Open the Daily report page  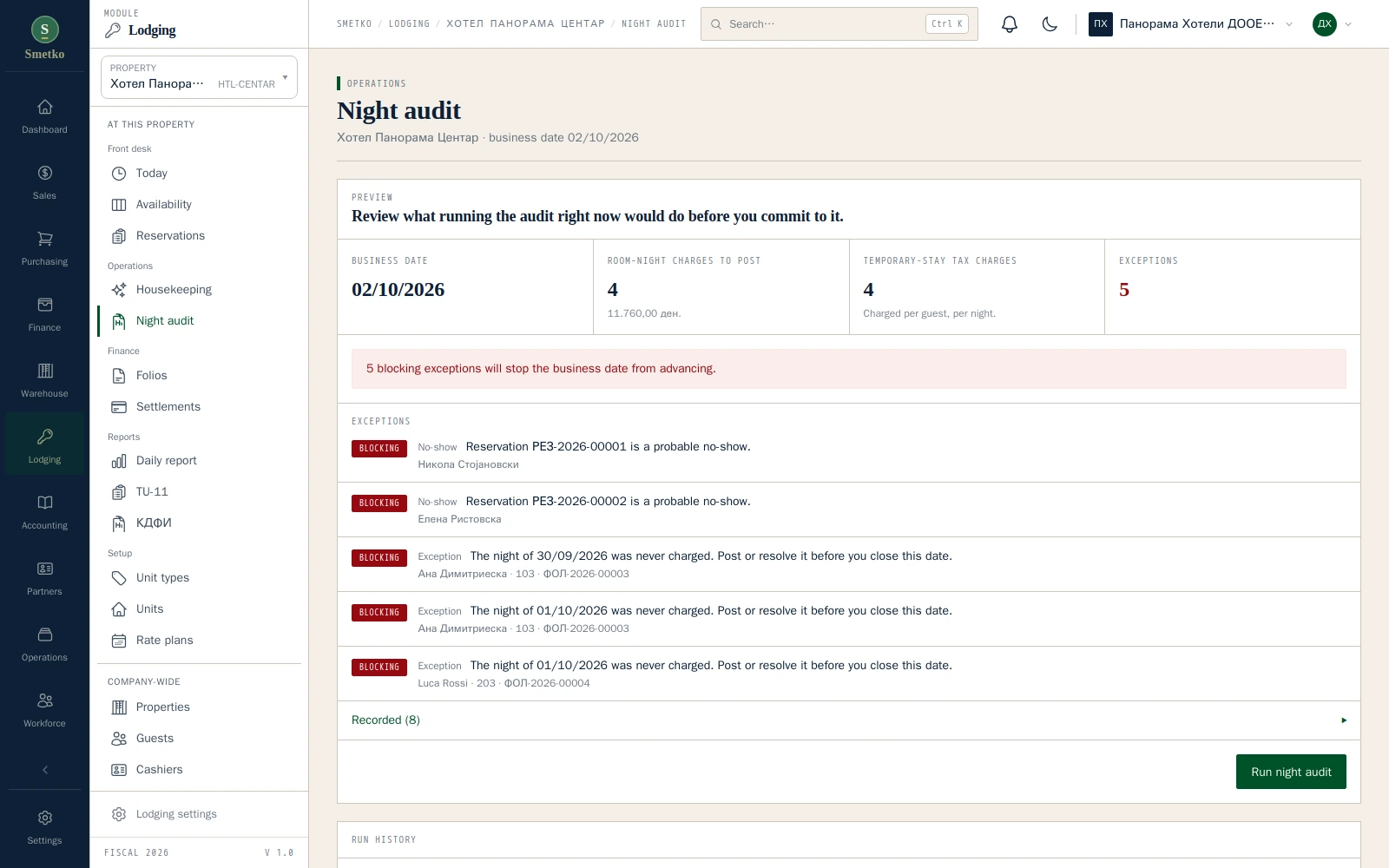point(199,461)
